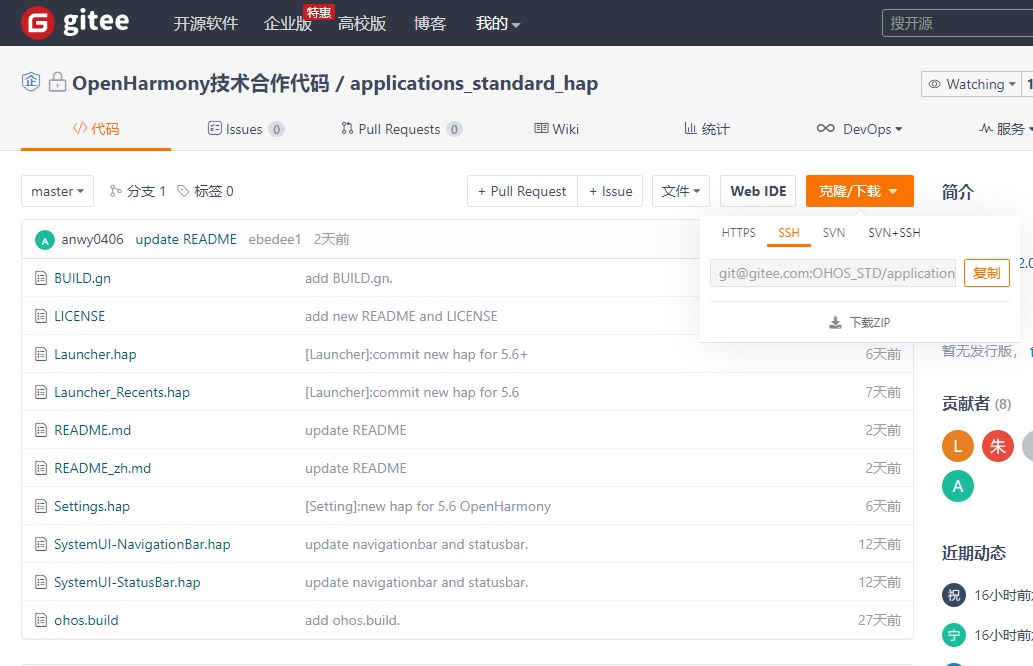Click file icon beside BUILD.gn
1033x666 pixels.
[x=41, y=278]
